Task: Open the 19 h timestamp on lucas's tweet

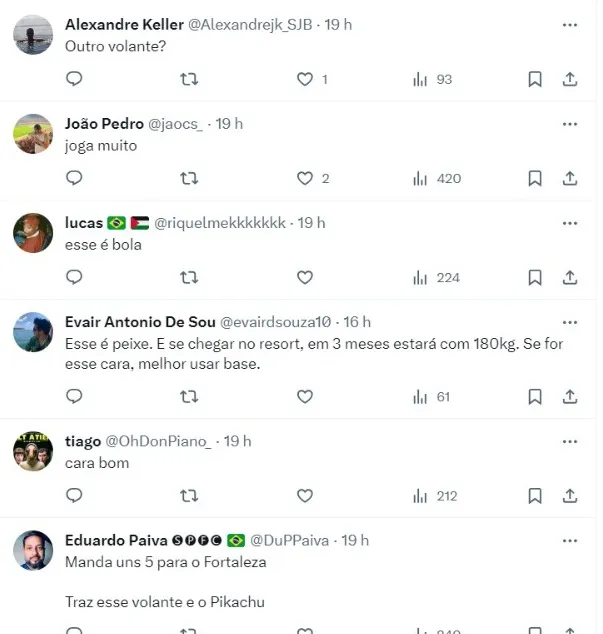Action: (311, 222)
